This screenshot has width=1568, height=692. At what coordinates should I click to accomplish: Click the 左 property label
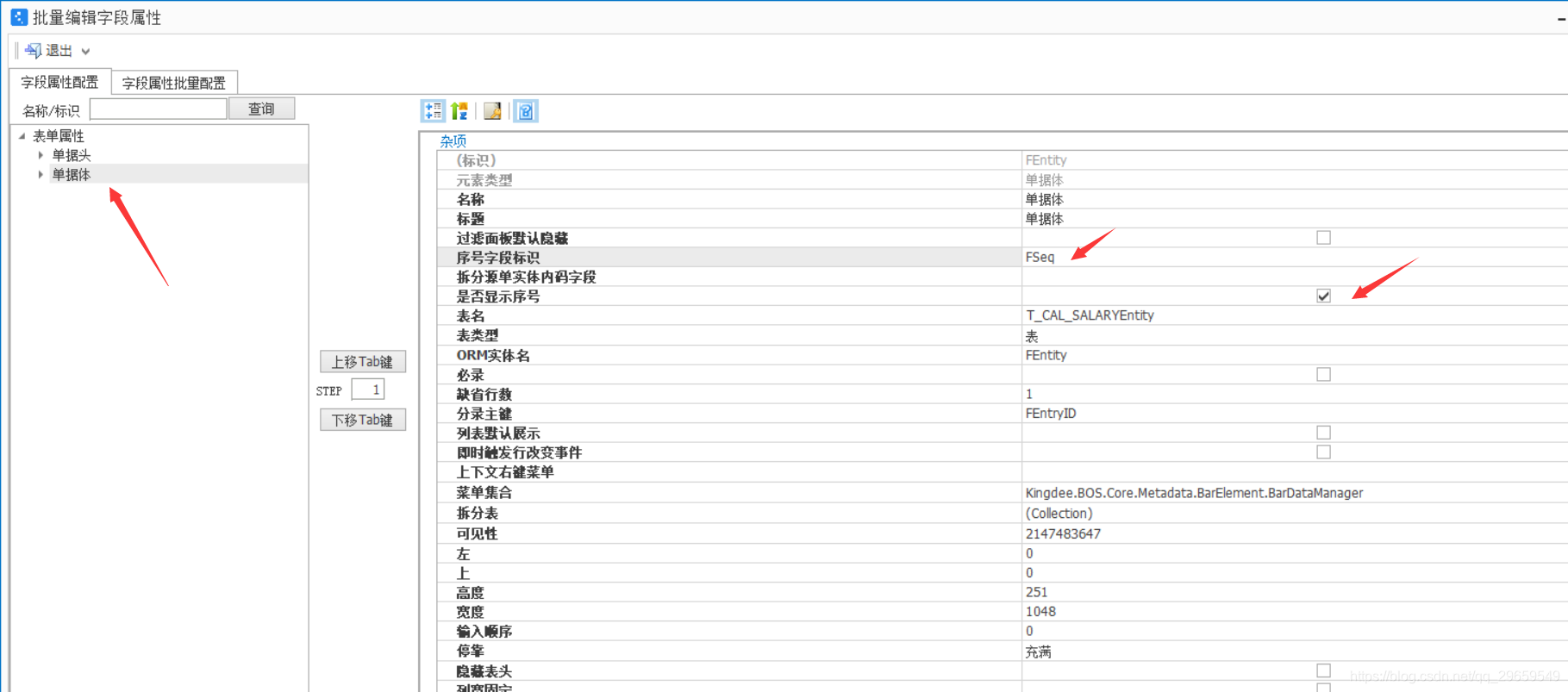(463, 553)
